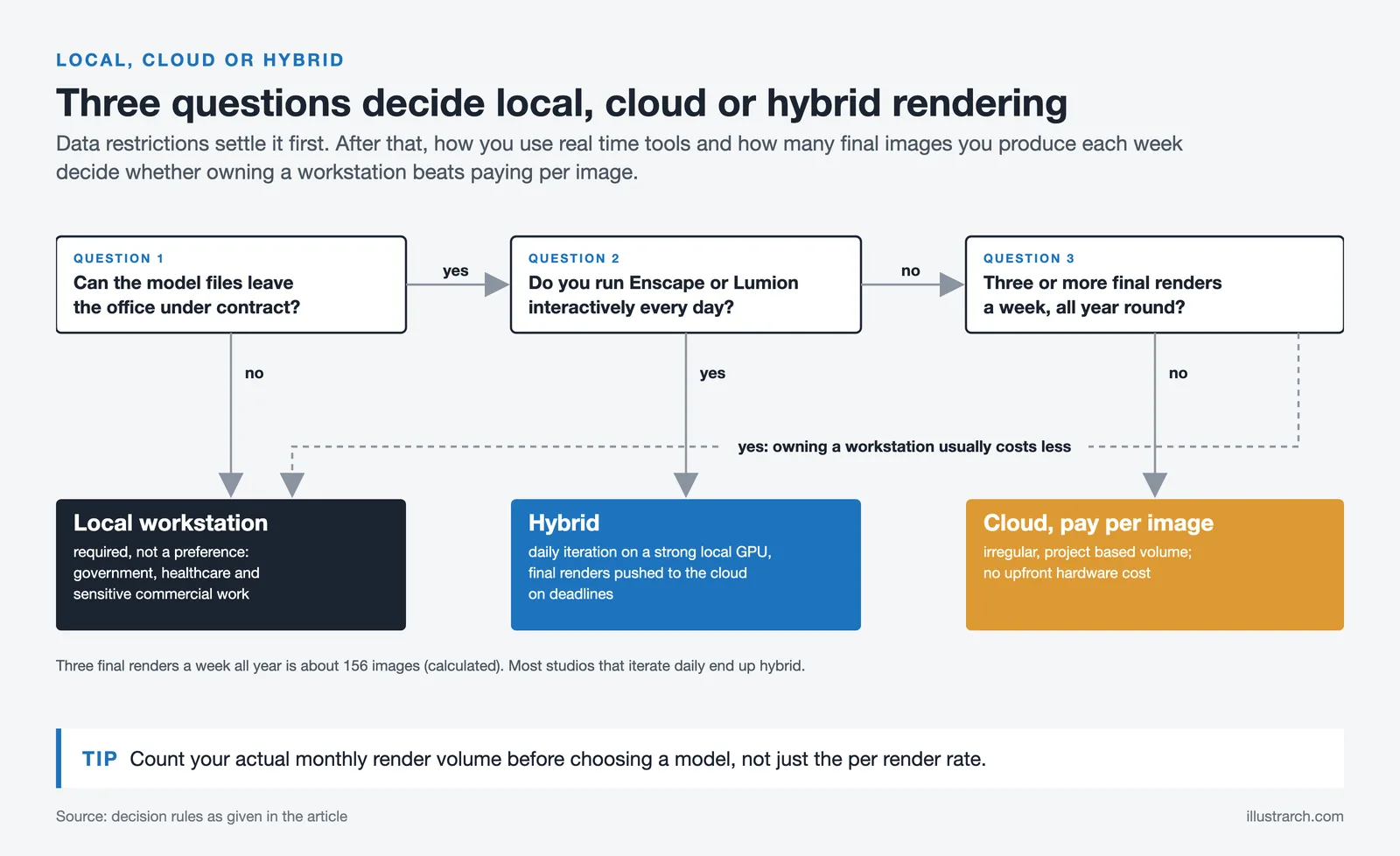1400x856 pixels.
Task: Click "Source: decision rules as given in the article"
Action: point(201,817)
